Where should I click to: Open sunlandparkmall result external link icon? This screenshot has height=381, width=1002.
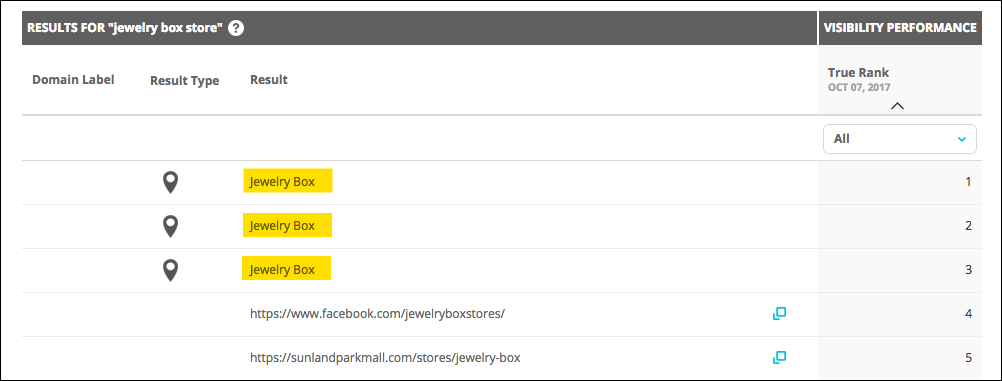[x=779, y=357]
